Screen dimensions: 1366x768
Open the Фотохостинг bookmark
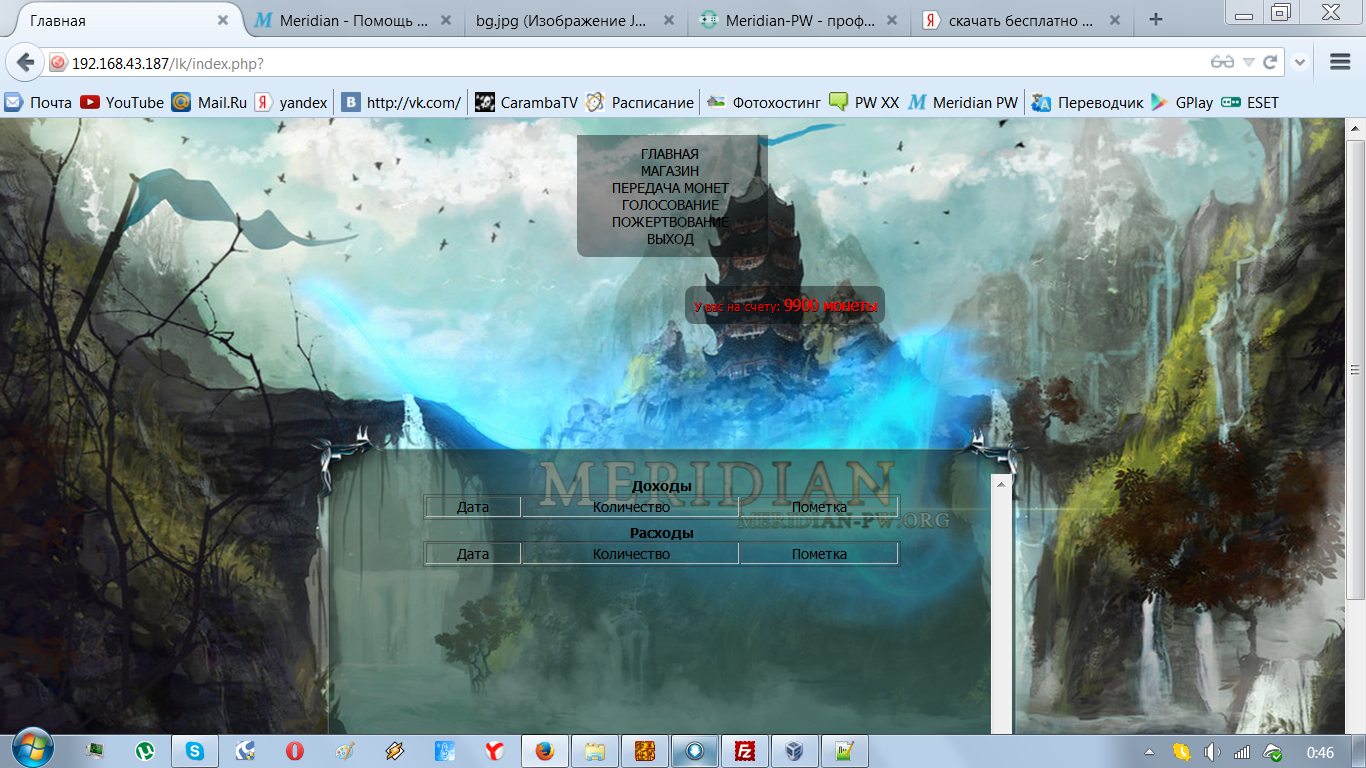coord(763,102)
